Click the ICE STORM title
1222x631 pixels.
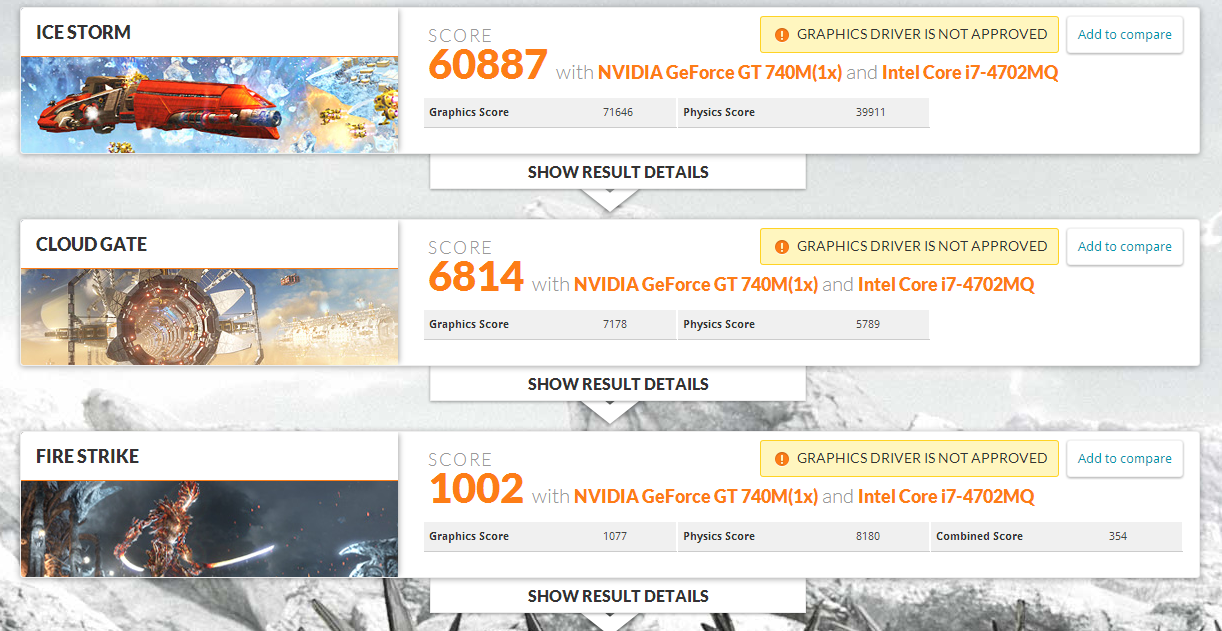click(x=83, y=32)
